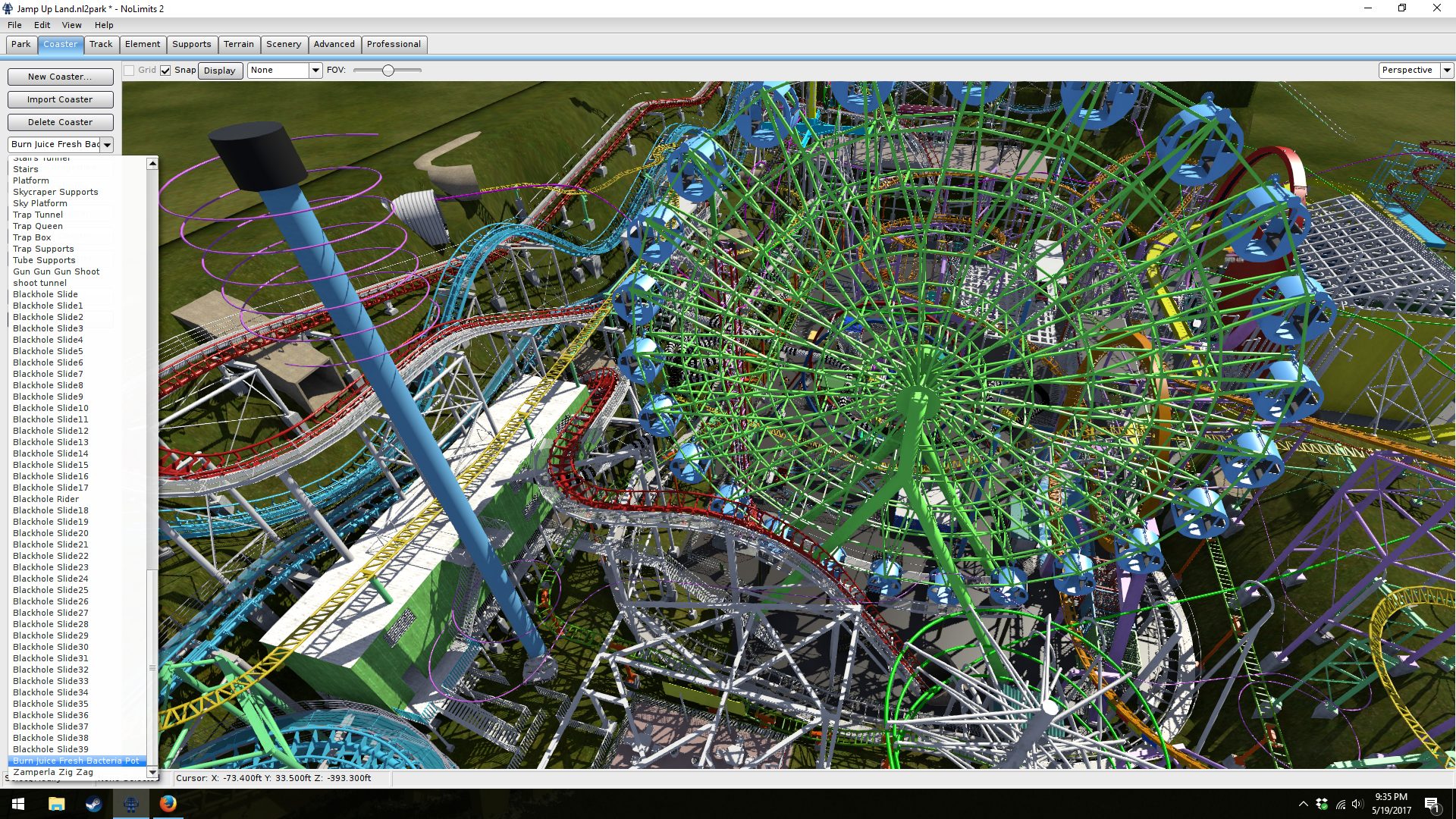Open the notification center icon

click(x=1431, y=805)
